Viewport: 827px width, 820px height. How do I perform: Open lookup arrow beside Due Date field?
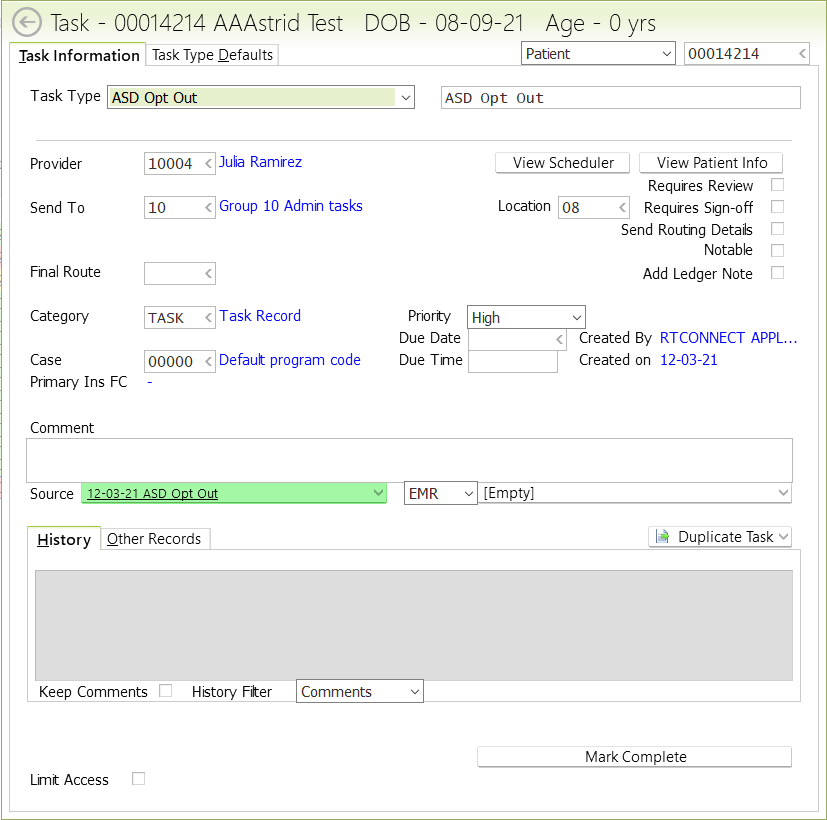(x=560, y=340)
